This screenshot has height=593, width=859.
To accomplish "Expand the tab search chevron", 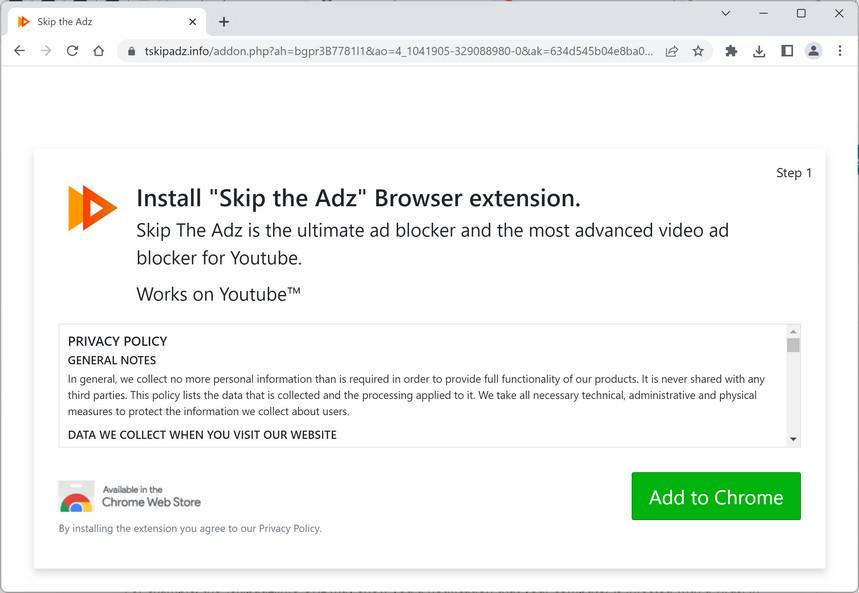I will [x=726, y=14].
